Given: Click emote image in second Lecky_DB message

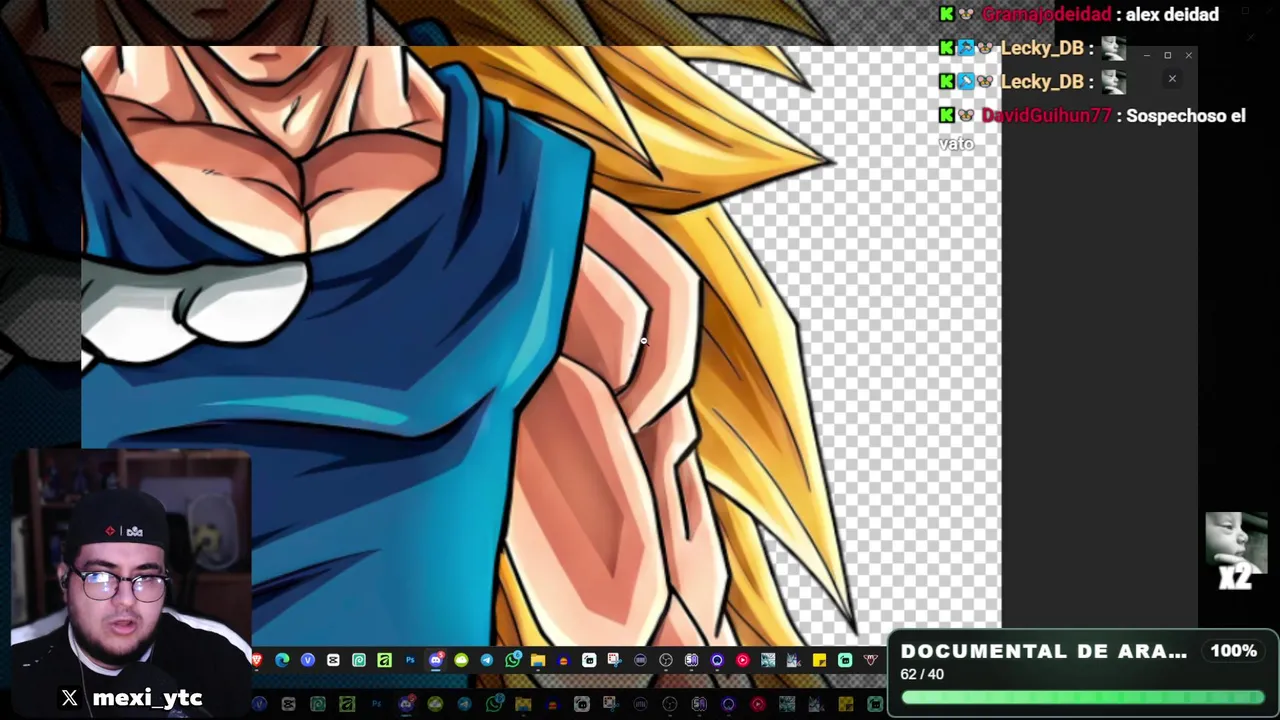Looking at the screenshot, I should (1113, 81).
